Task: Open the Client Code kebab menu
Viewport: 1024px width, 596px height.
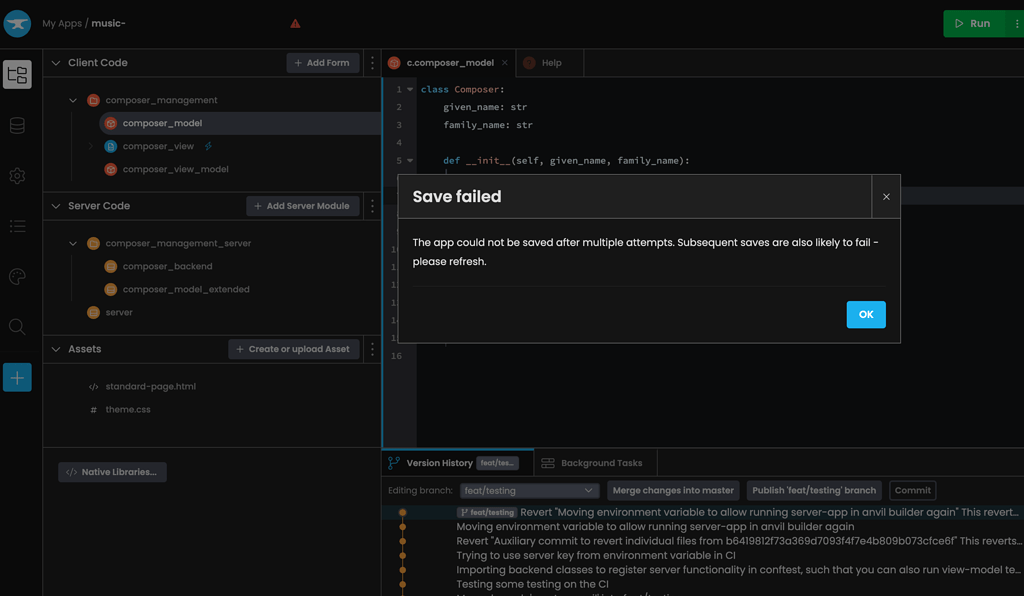Action: pyautogui.click(x=372, y=62)
